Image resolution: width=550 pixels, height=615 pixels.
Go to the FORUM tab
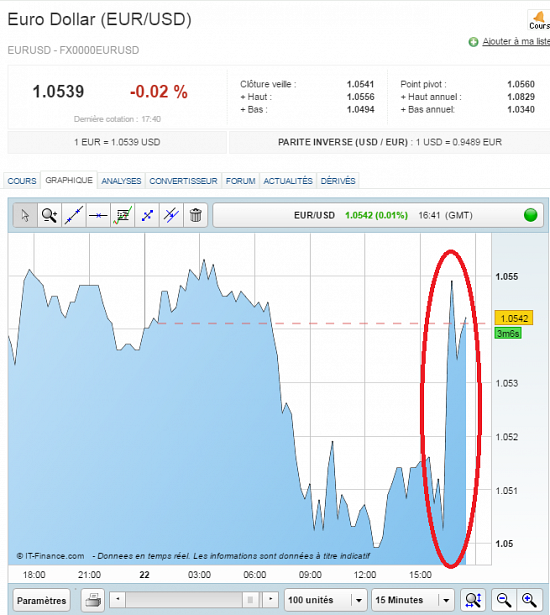click(240, 181)
